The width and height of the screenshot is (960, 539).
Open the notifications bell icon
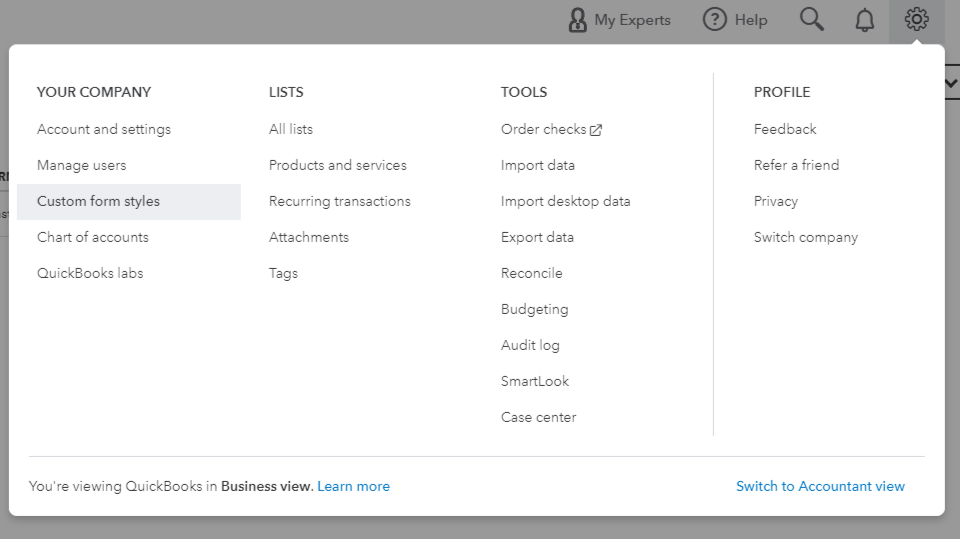point(865,20)
